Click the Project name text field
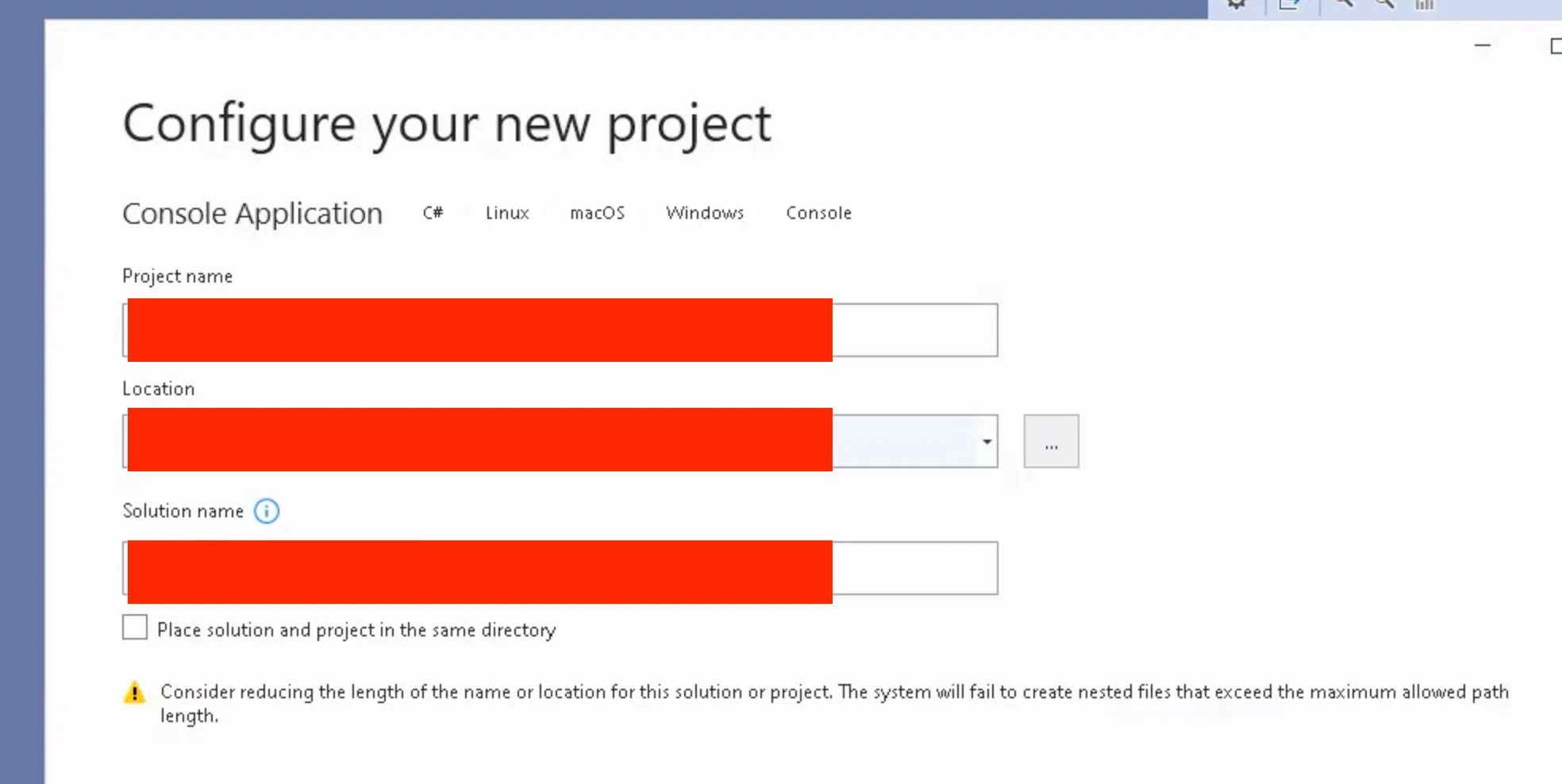The height and width of the screenshot is (784, 1562). (913, 330)
